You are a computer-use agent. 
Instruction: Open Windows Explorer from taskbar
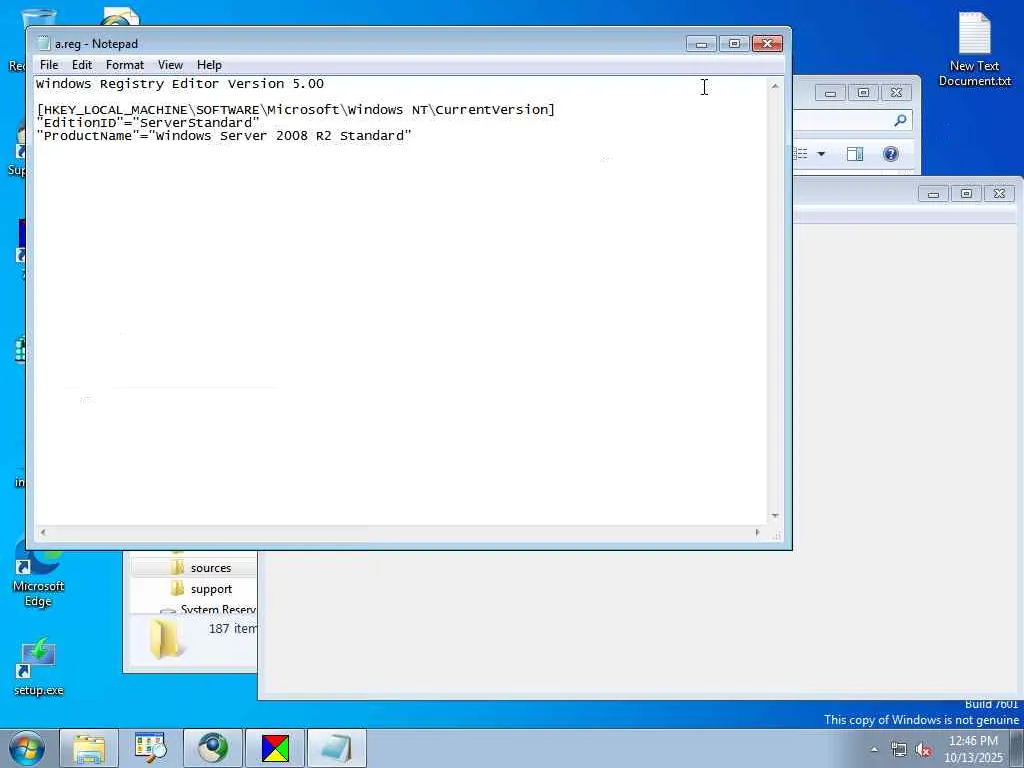click(89, 748)
